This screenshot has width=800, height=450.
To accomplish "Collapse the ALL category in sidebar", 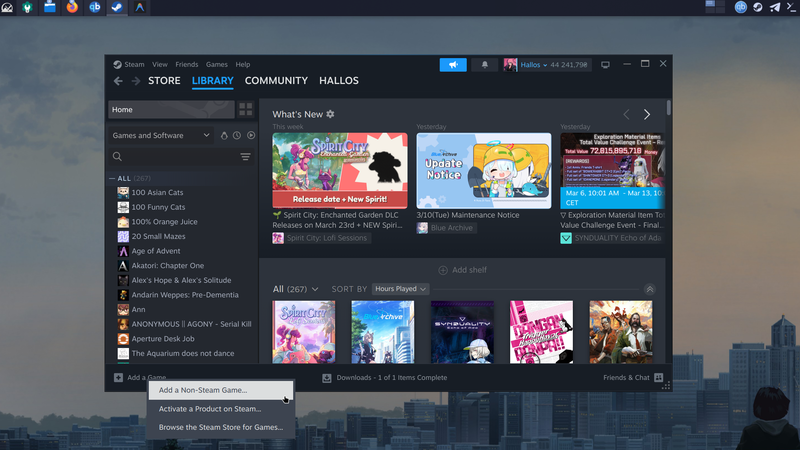I will coord(112,178).
